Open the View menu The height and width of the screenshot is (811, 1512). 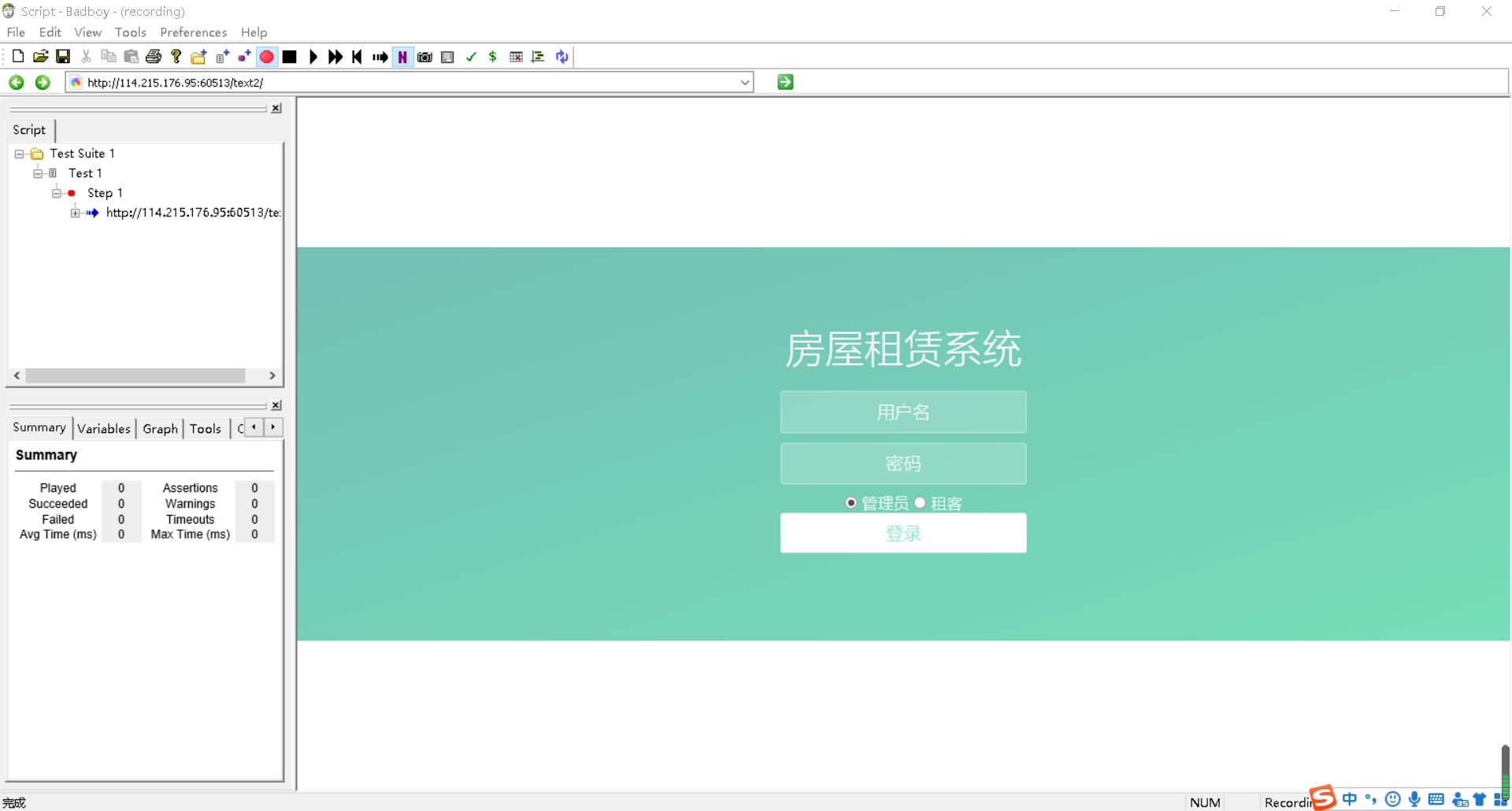tap(87, 32)
